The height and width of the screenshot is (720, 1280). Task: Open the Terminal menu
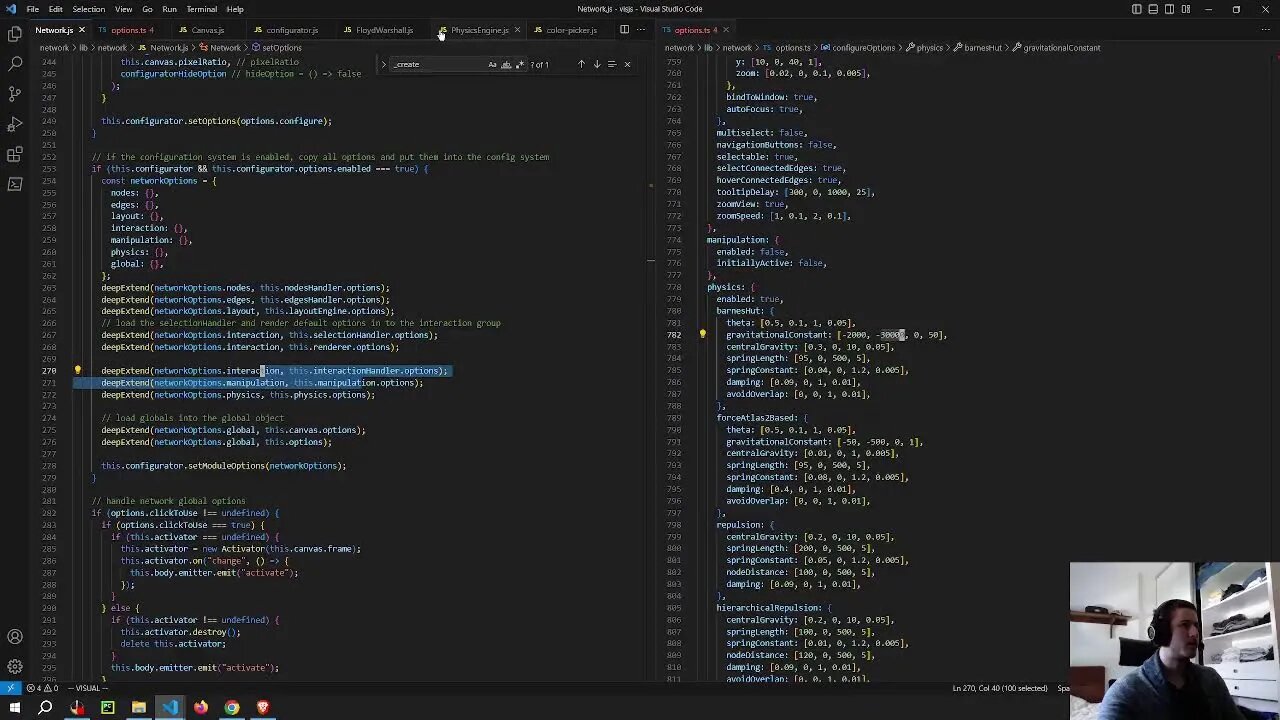point(201,9)
